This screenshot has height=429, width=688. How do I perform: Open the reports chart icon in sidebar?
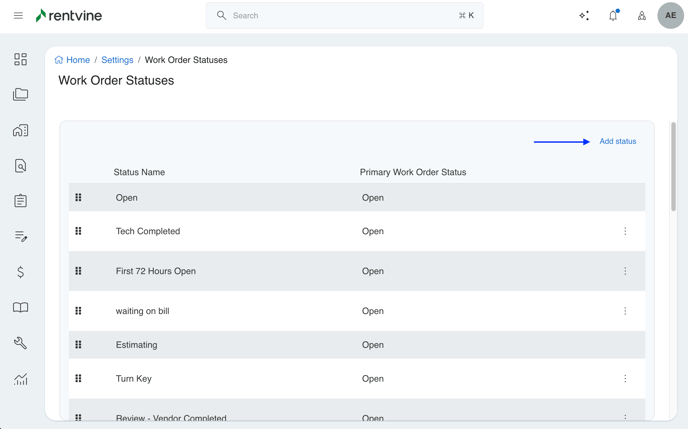pyautogui.click(x=20, y=379)
